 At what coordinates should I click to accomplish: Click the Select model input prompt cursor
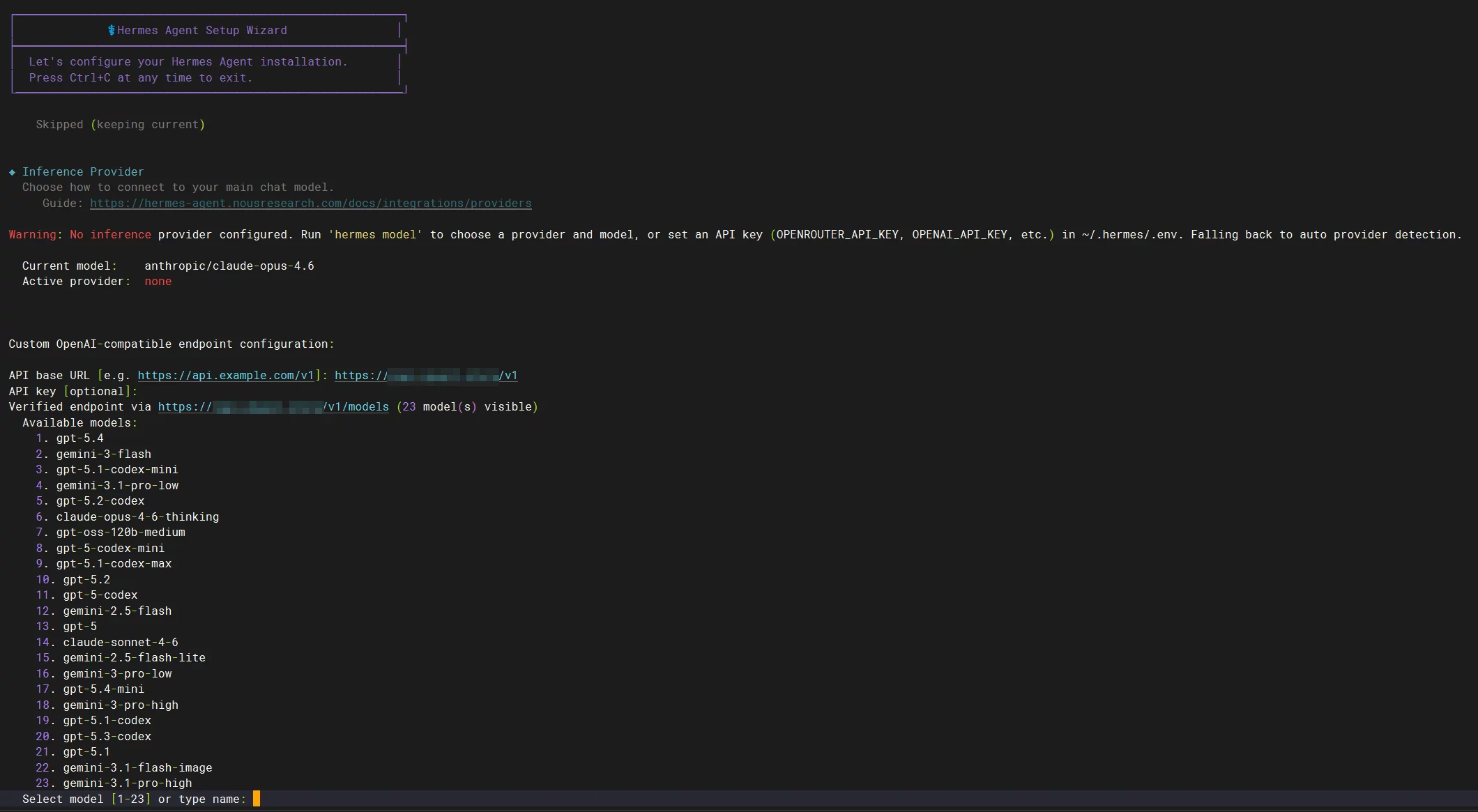(257, 799)
